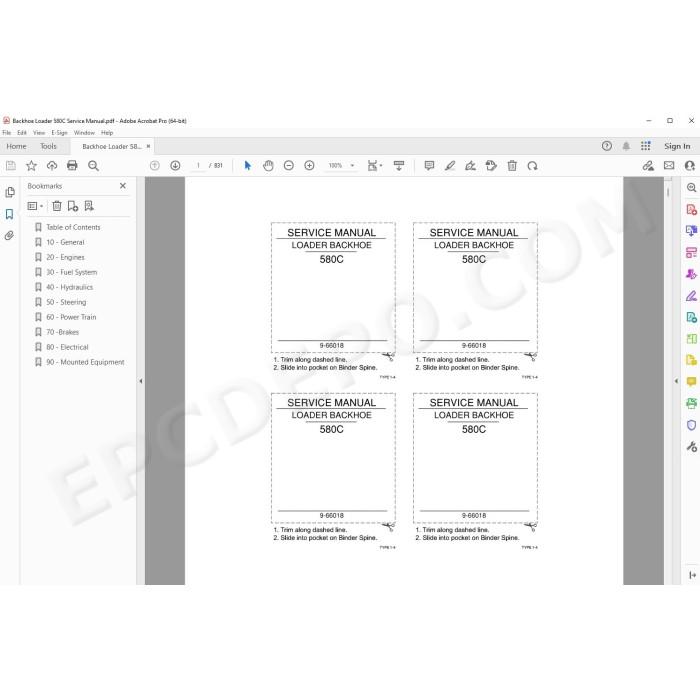Send file by email envelope icon
The width and height of the screenshot is (700, 700).
(669, 166)
